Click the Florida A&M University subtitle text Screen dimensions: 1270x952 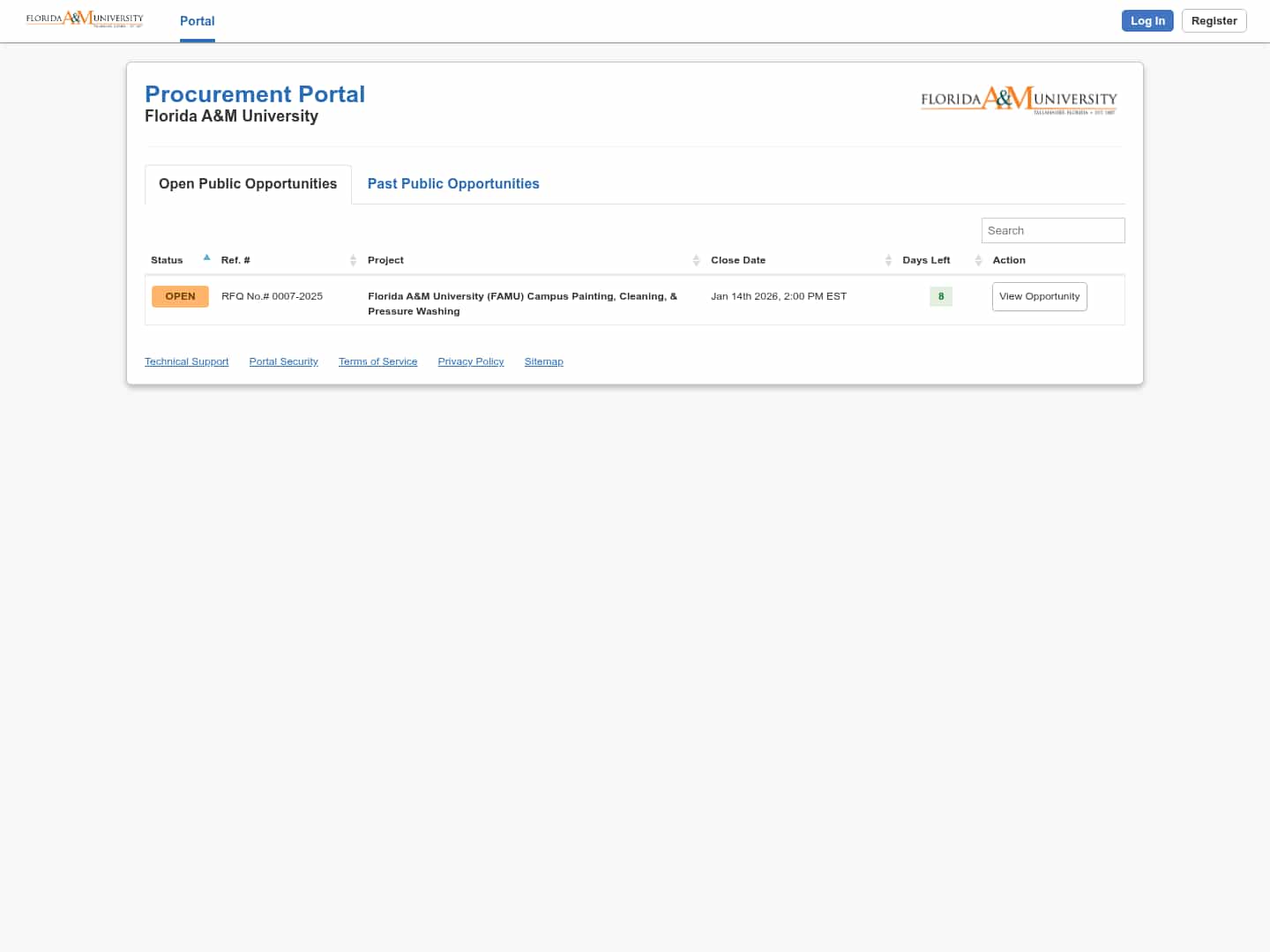232,116
